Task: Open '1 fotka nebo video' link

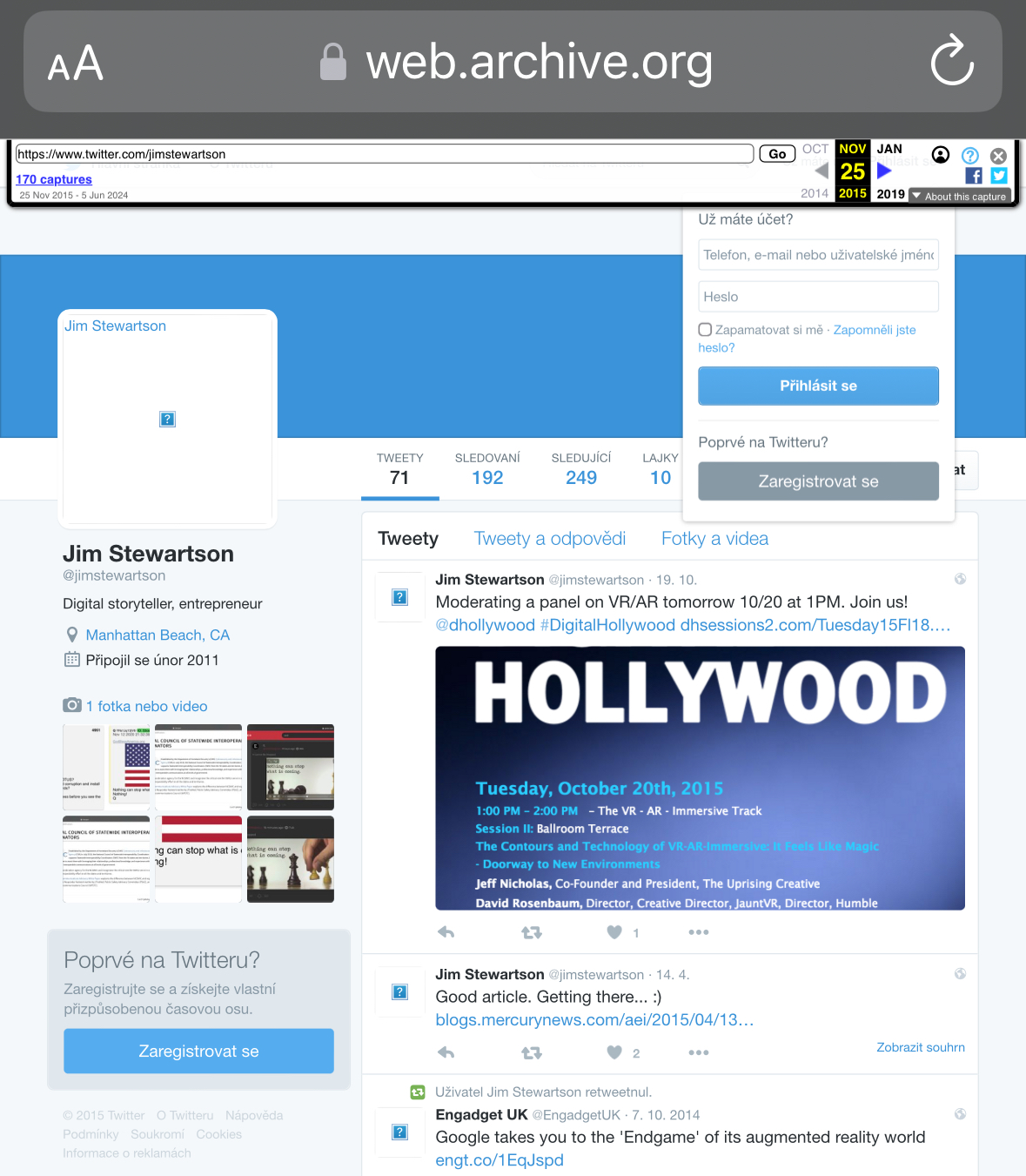Action: [146, 706]
